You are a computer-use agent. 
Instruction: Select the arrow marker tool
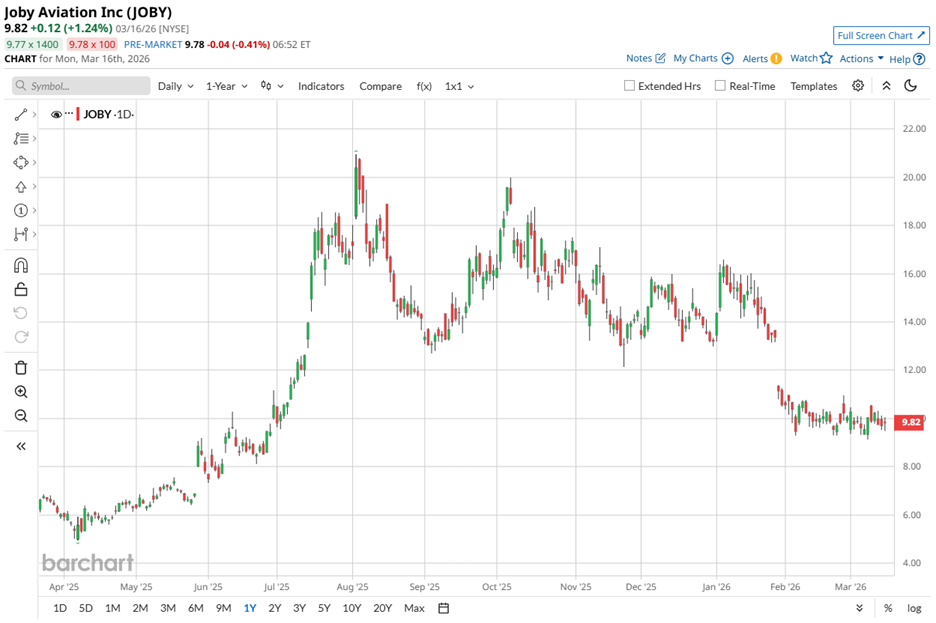click(21, 187)
